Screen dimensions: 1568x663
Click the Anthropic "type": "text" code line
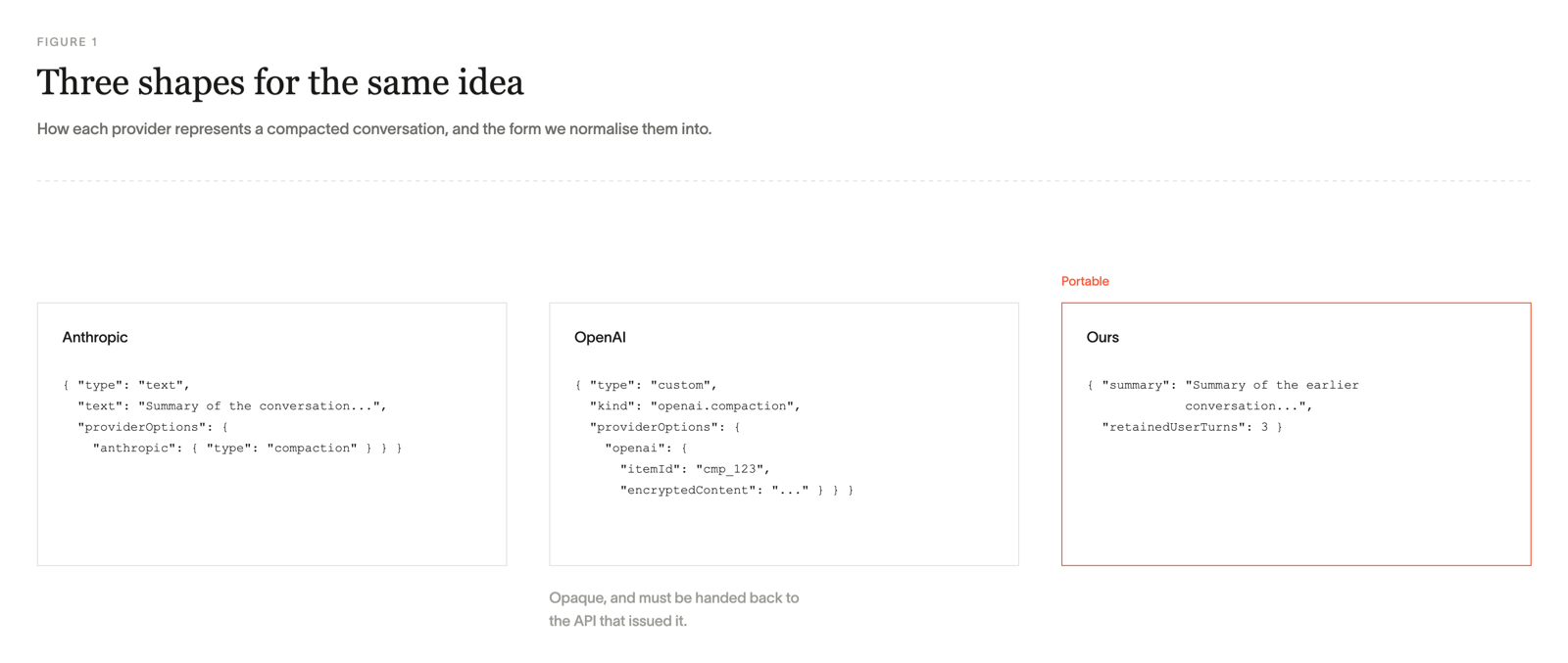tap(126, 385)
